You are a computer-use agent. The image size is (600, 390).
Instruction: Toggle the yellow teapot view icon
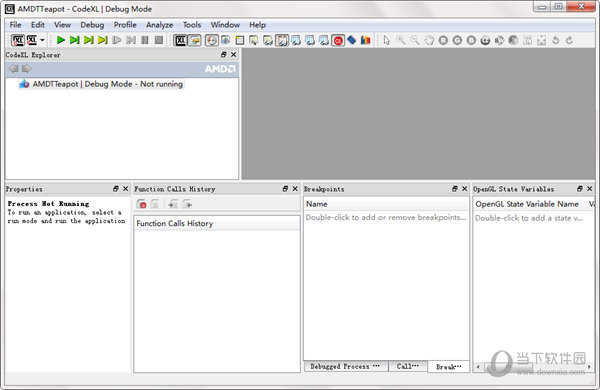(x=194, y=40)
